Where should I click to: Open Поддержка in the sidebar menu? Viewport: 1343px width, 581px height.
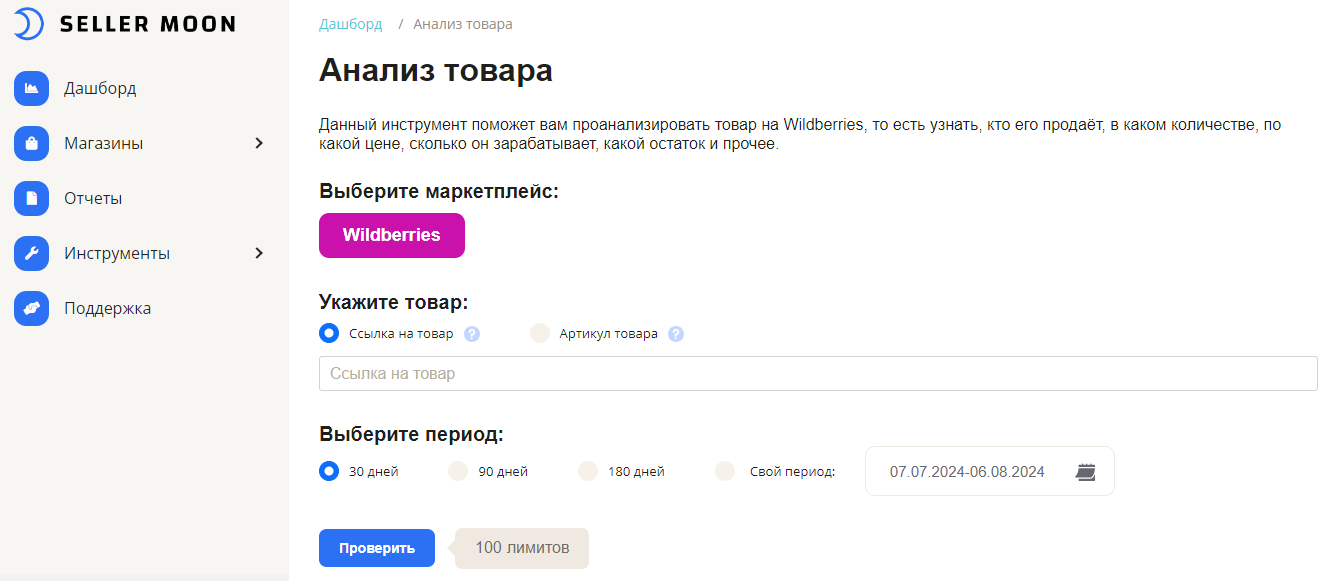[107, 308]
